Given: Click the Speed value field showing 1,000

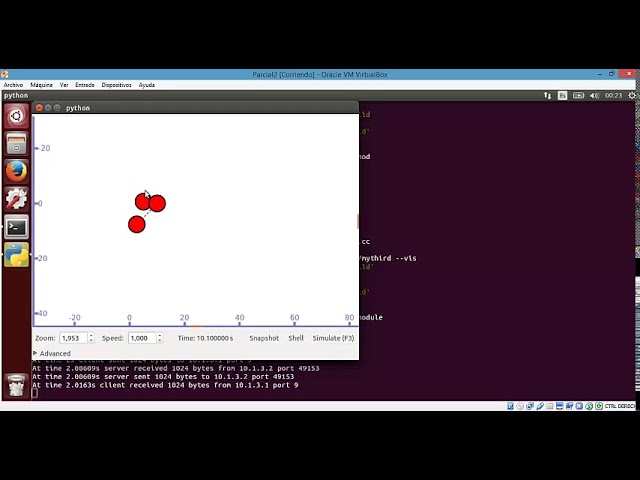Looking at the screenshot, I should click(x=142, y=338).
